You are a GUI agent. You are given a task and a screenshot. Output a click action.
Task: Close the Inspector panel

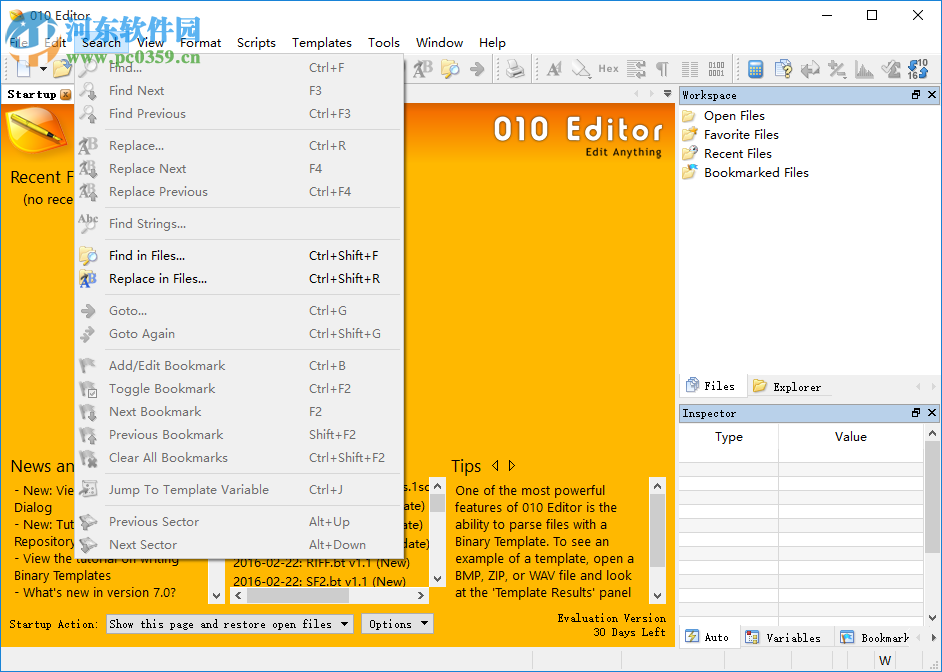pyautogui.click(x=932, y=413)
